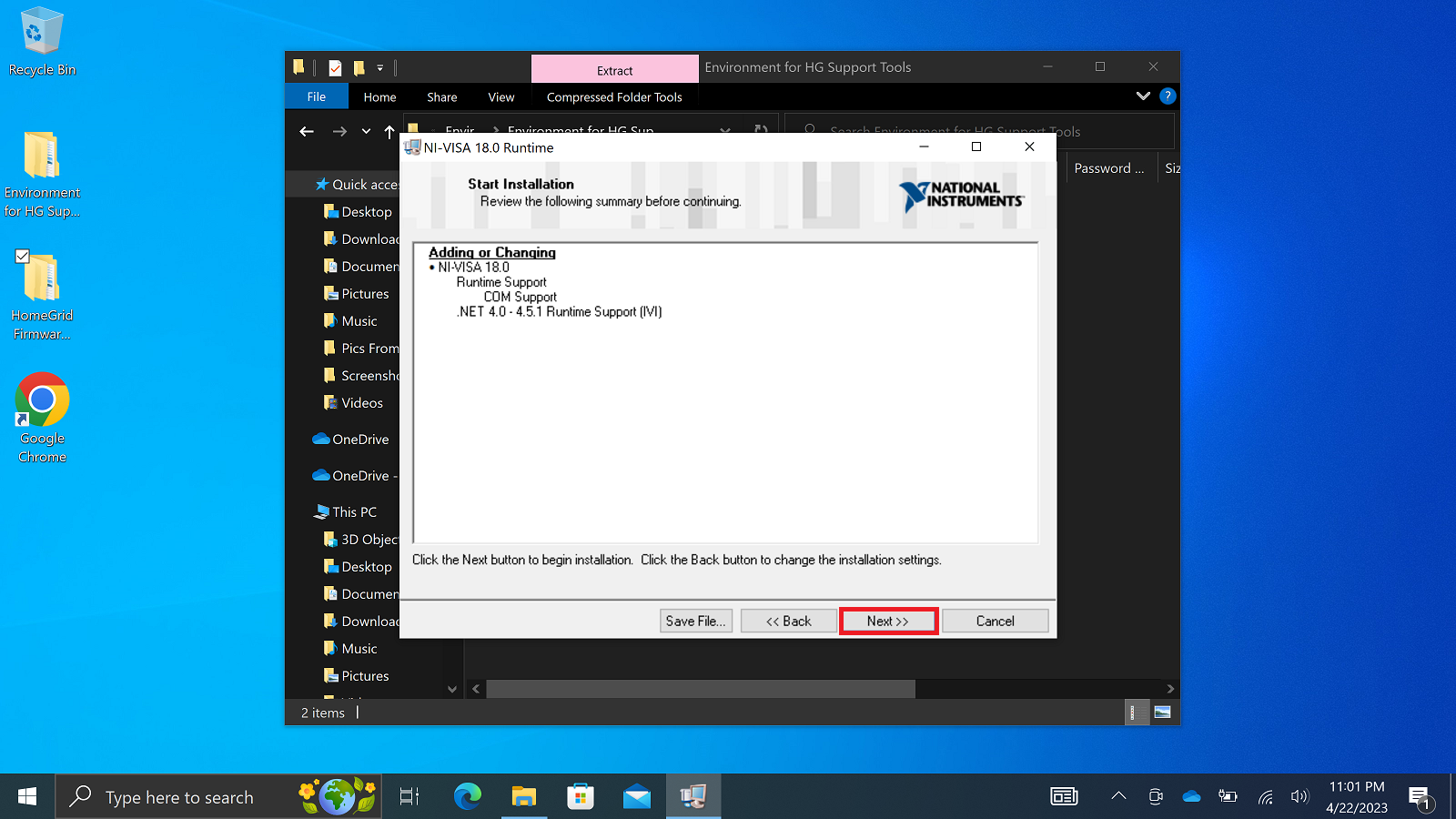
Task: Toggle checkbox on HomeGrid Firmware desktop icon
Action: (23, 257)
